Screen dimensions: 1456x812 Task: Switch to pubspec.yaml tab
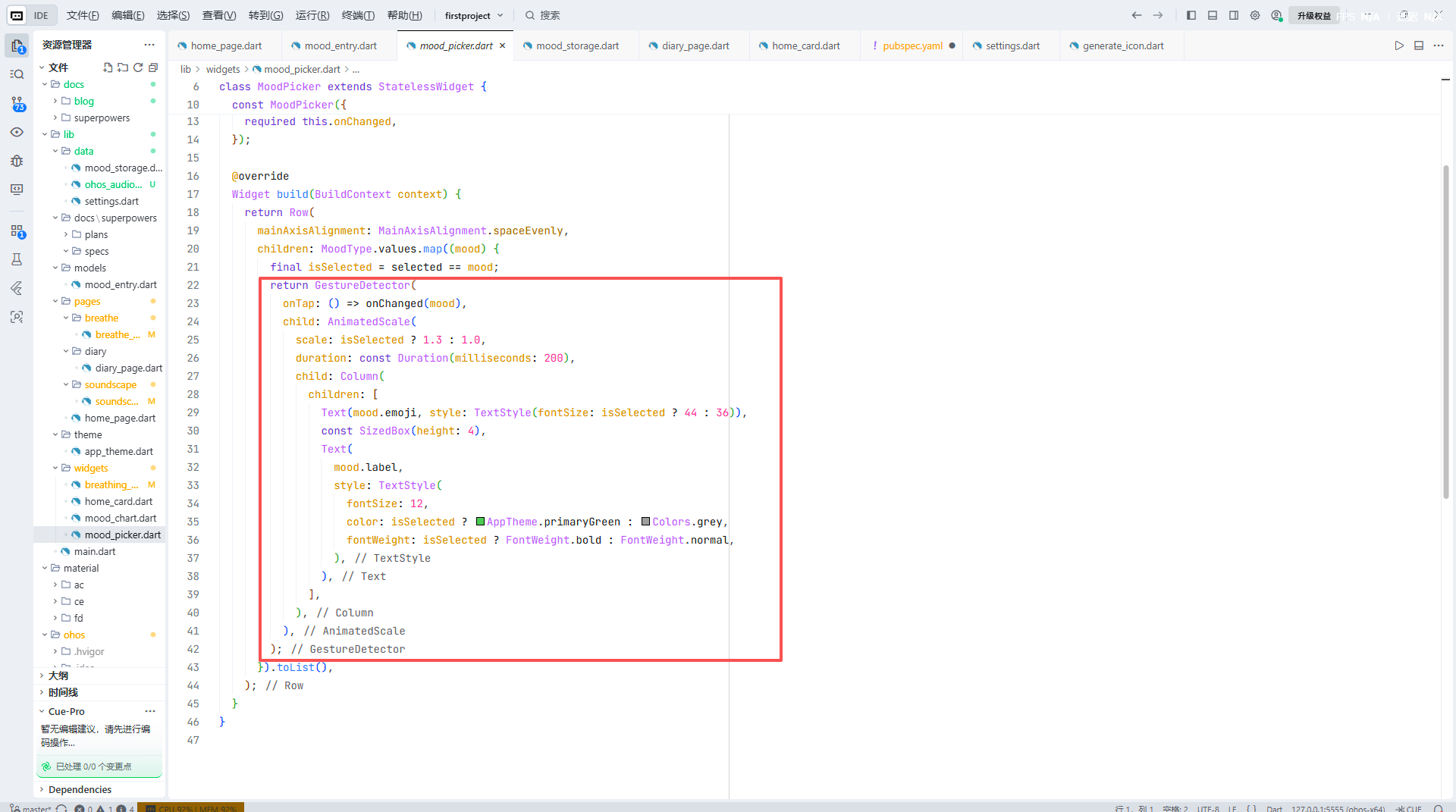(x=912, y=45)
